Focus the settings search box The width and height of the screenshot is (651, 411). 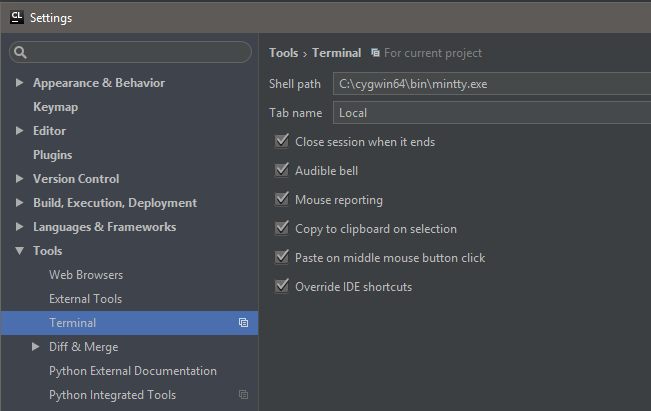(135, 52)
